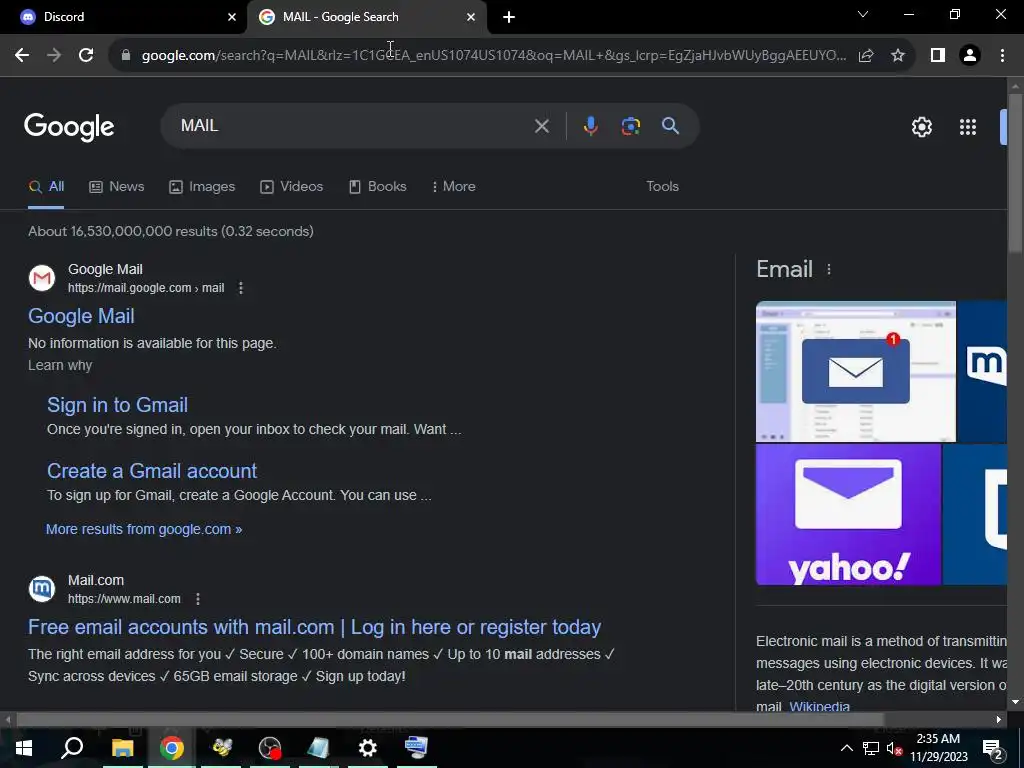The height and width of the screenshot is (768, 1024).
Task: Open the Windows Start menu
Action: [24, 748]
